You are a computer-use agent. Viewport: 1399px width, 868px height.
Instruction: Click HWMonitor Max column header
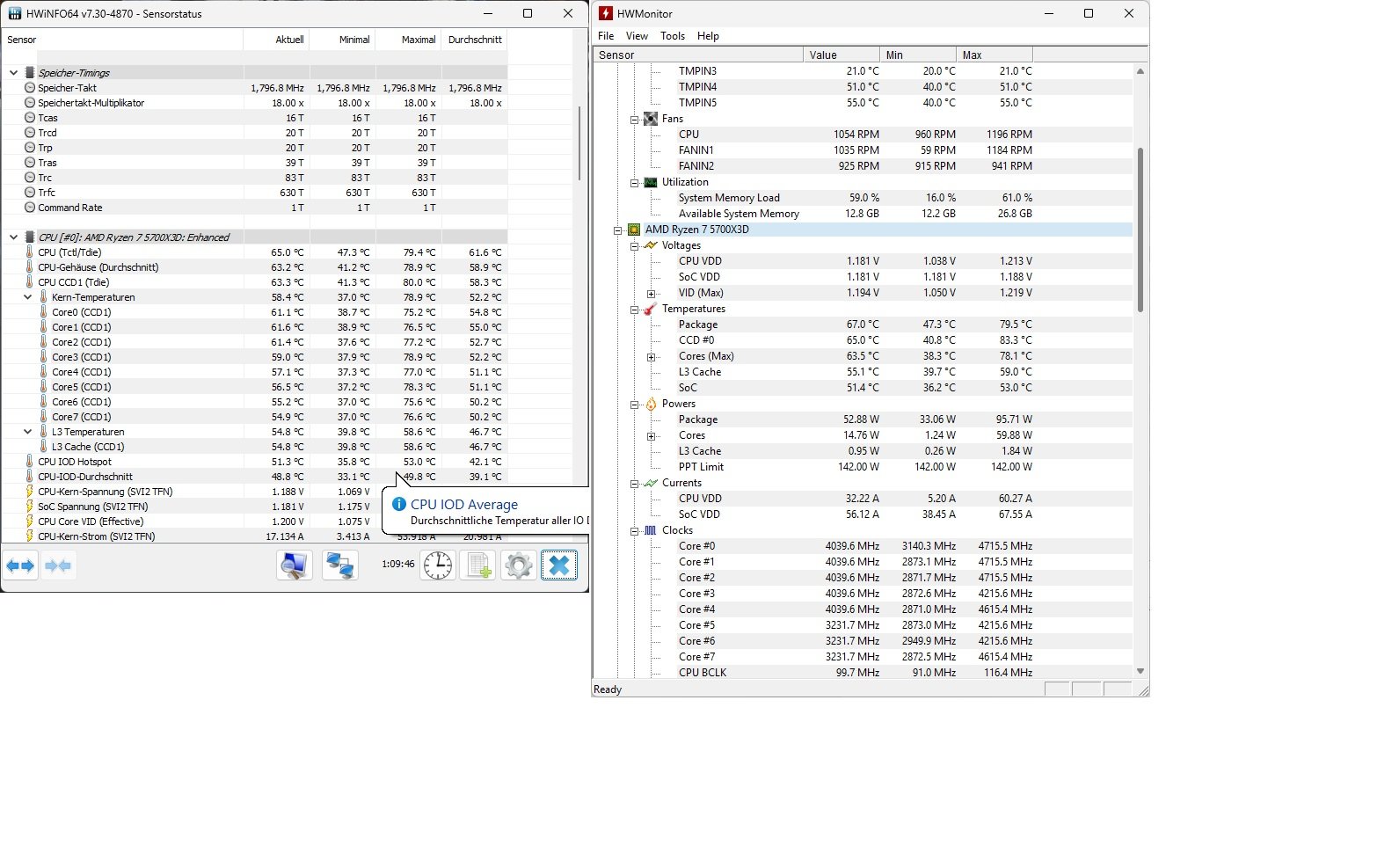coord(994,55)
